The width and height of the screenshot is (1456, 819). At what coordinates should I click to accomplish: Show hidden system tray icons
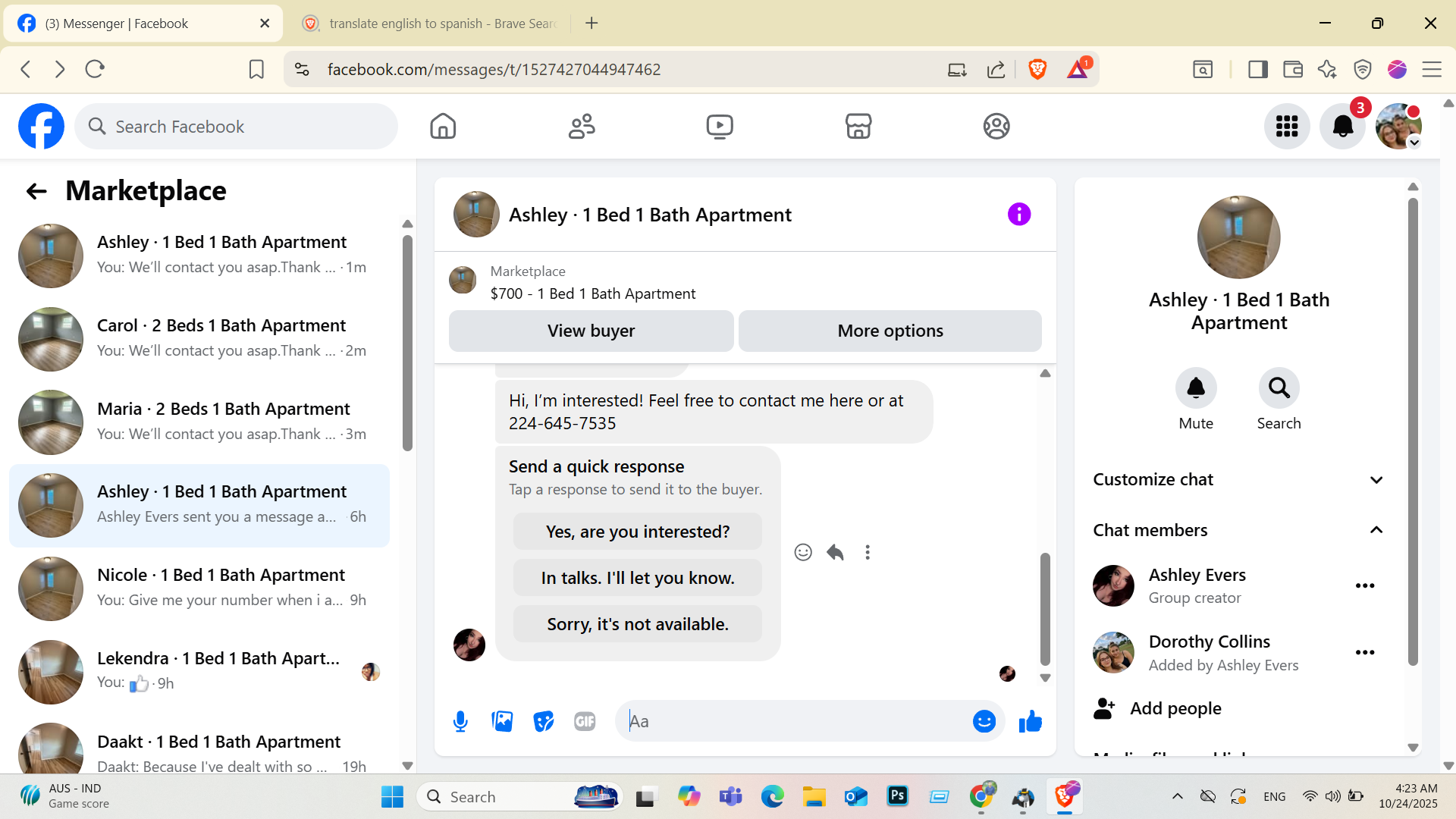1177,796
